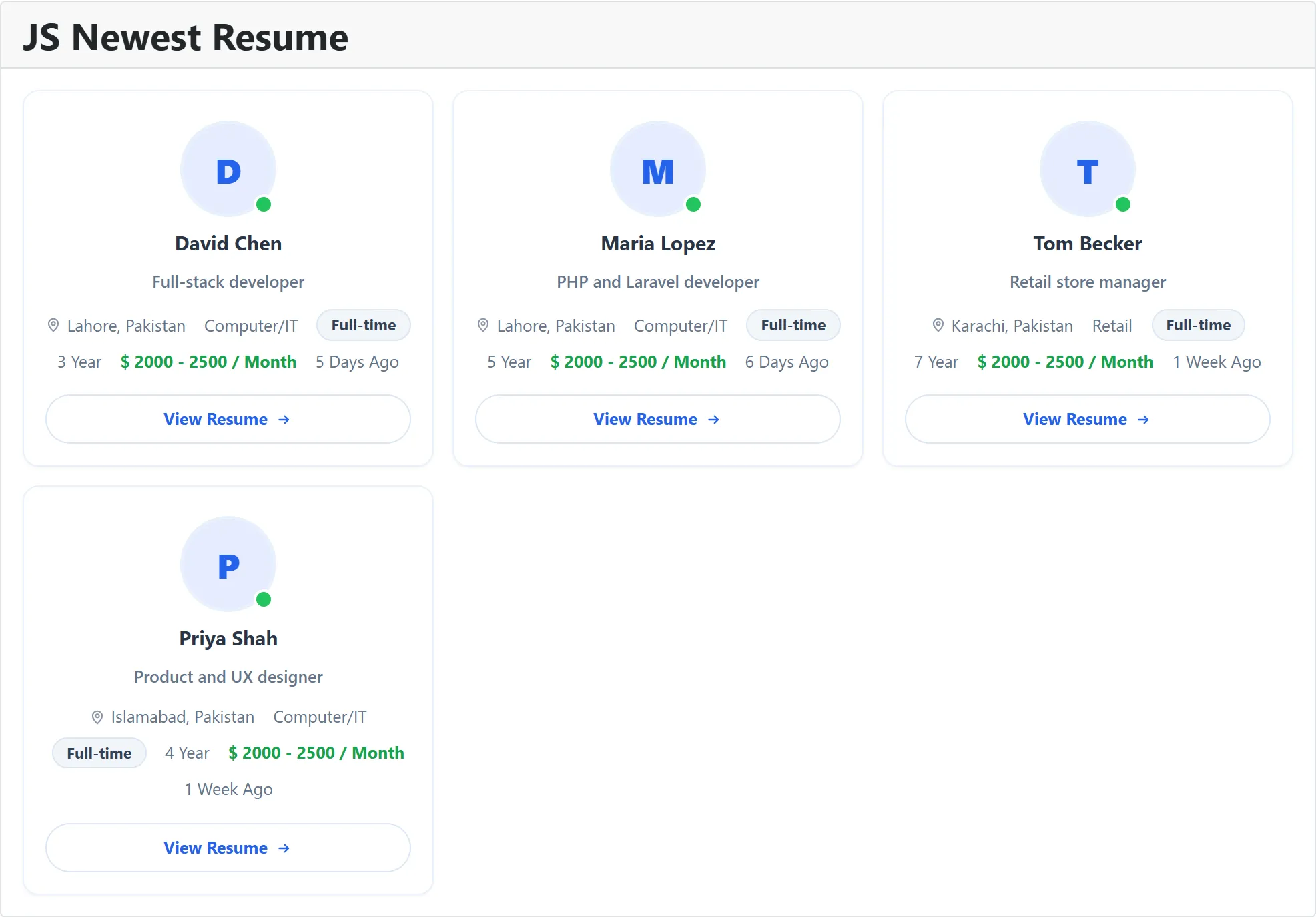The height and width of the screenshot is (917, 1316).
Task: Click the location pin icon in Maria Lopez's card
Action: click(483, 326)
